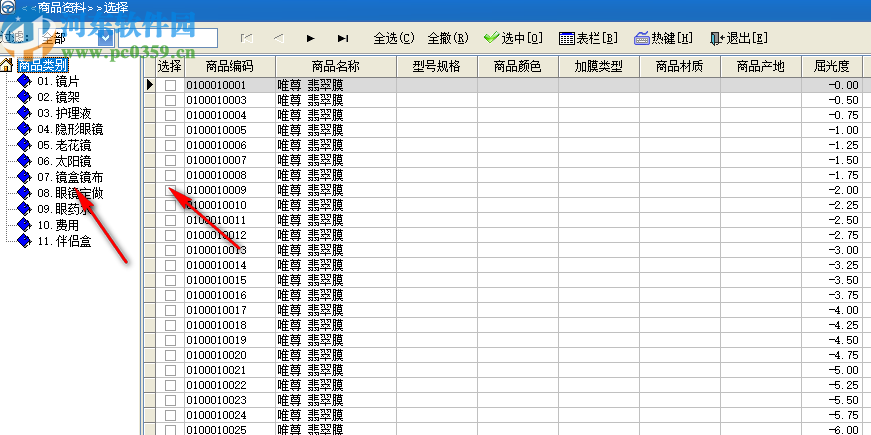Click the diamond icon beside 04.隐形眼镜
Image resolution: width=871 pixels, height=435 pixels.
coord(24,129)
